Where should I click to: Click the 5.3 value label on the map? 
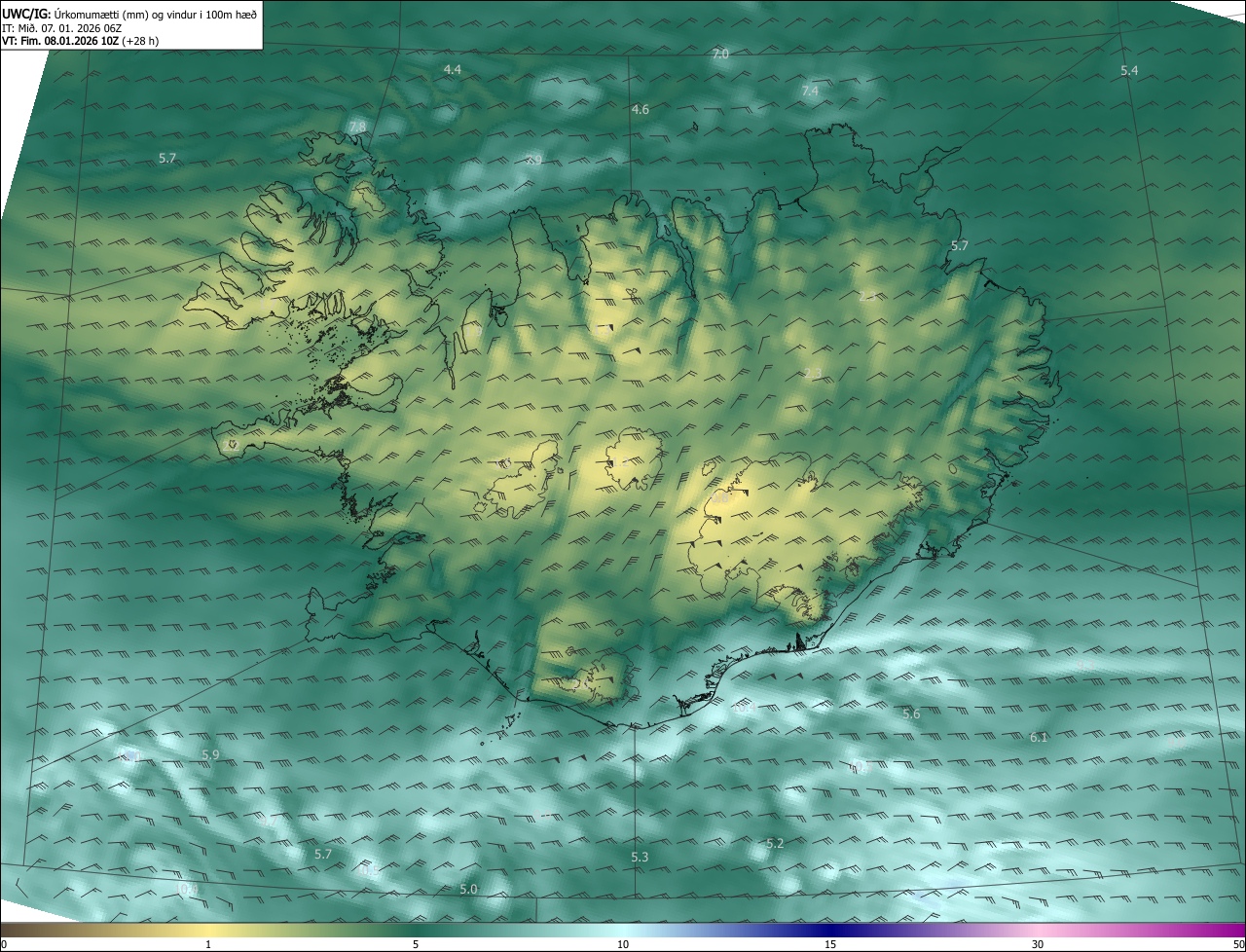[x=640, y=858]
